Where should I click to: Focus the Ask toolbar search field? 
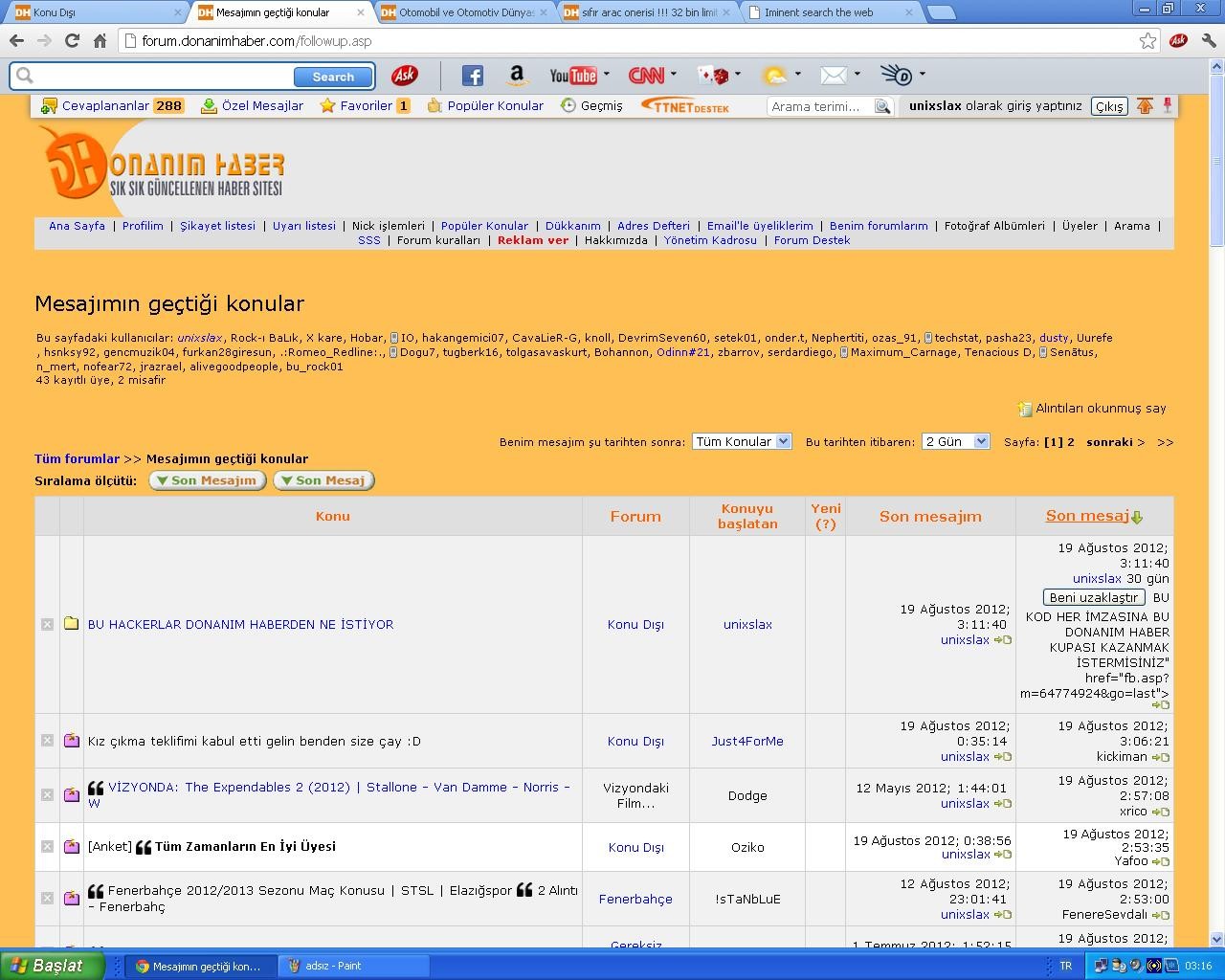click(163, 76)
